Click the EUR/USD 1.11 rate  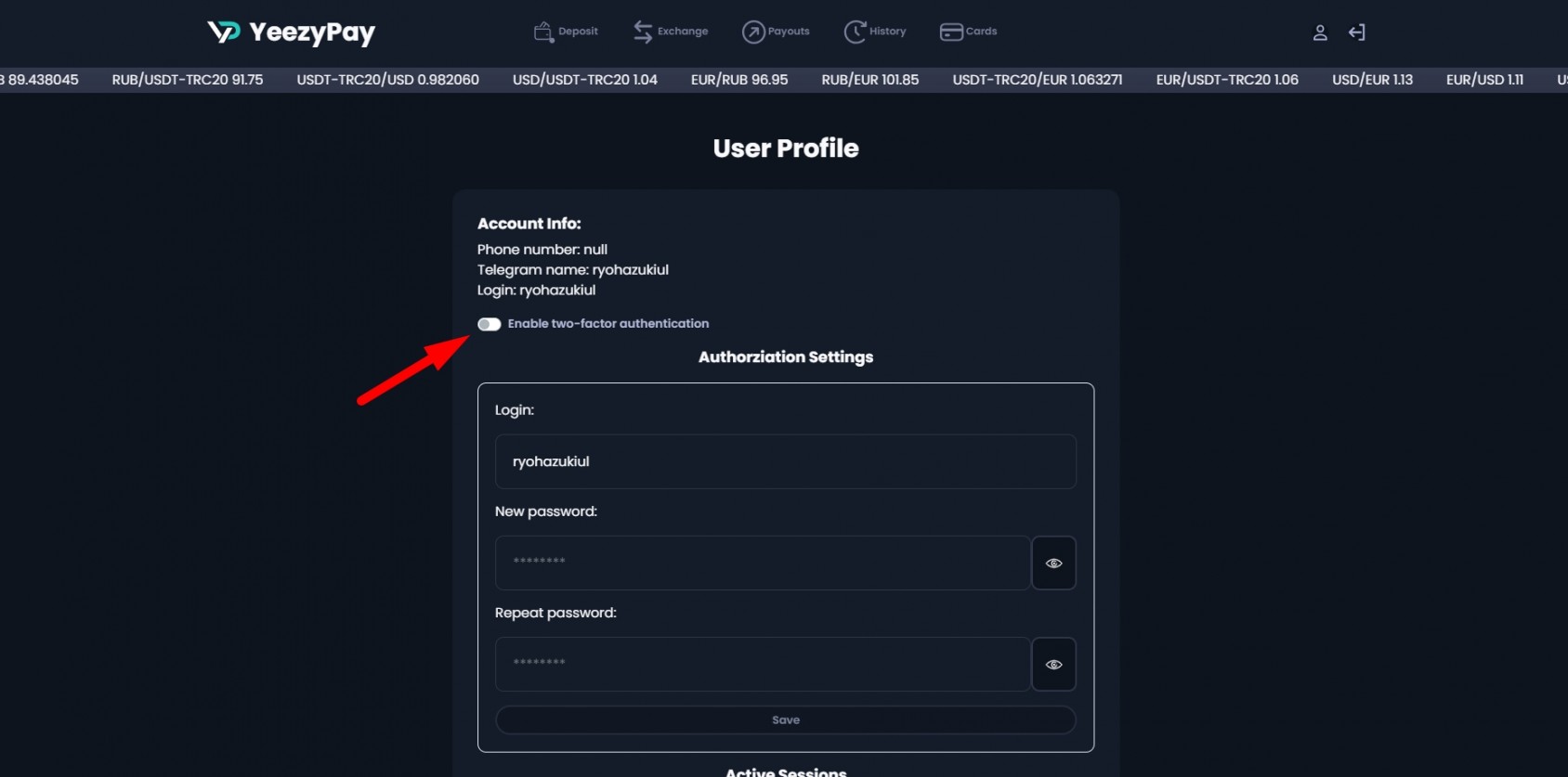coord(1484,80)
